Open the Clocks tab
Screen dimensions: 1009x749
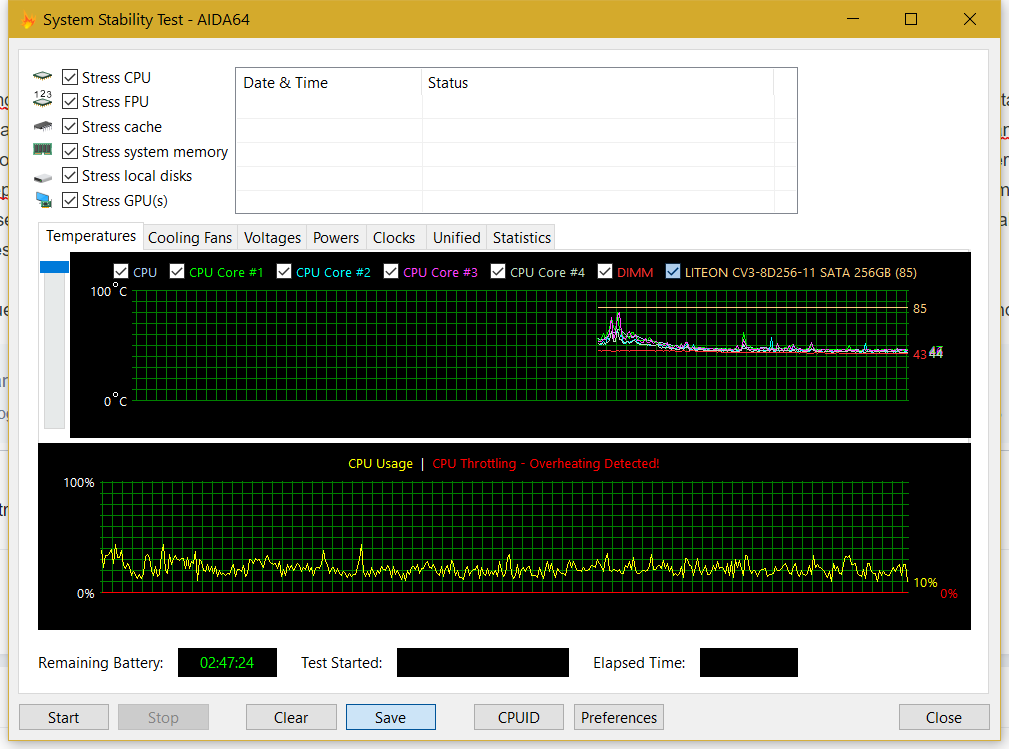click(x=394, y=237)
